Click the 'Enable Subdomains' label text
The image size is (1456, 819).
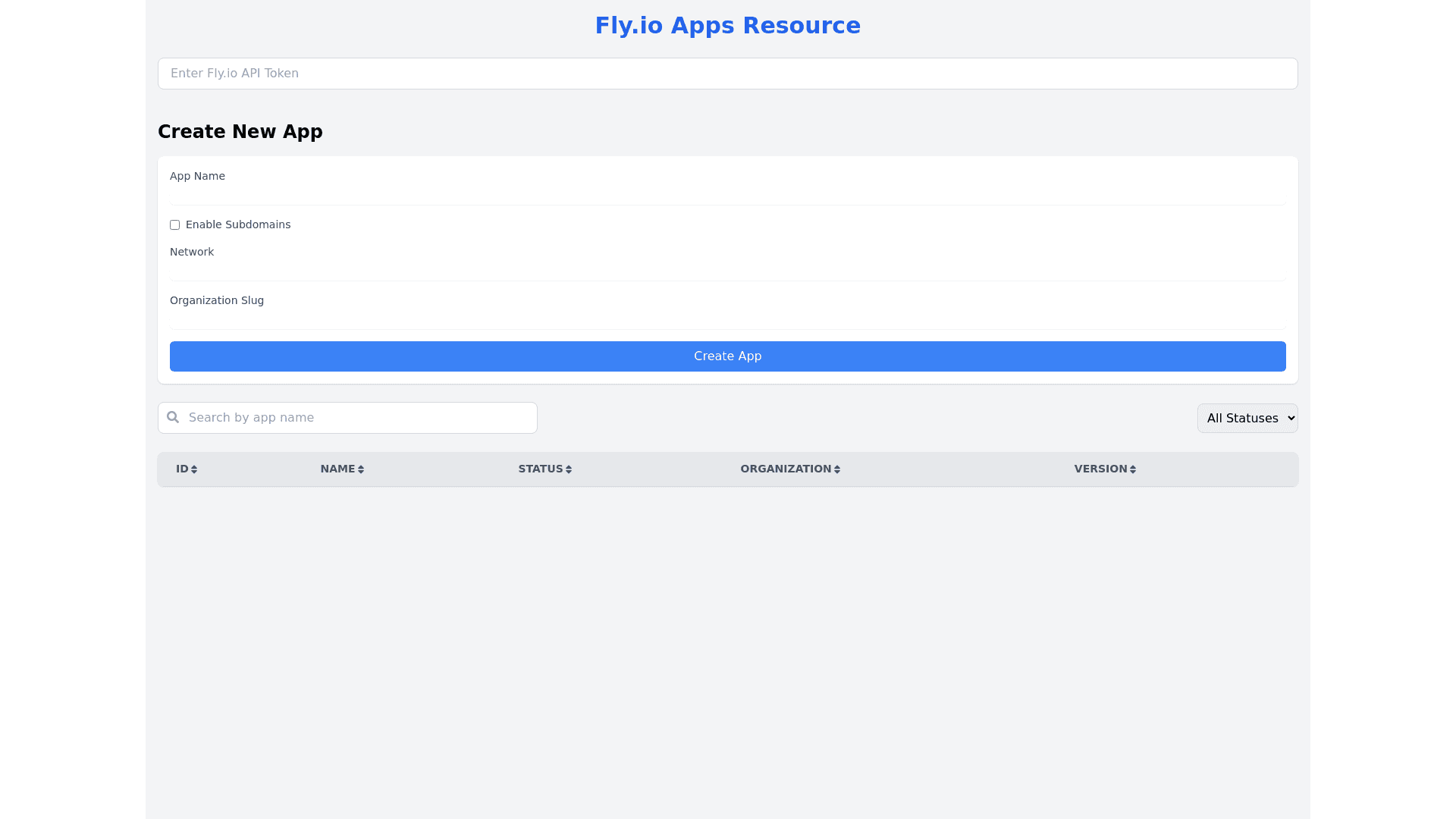coord(238,225)
